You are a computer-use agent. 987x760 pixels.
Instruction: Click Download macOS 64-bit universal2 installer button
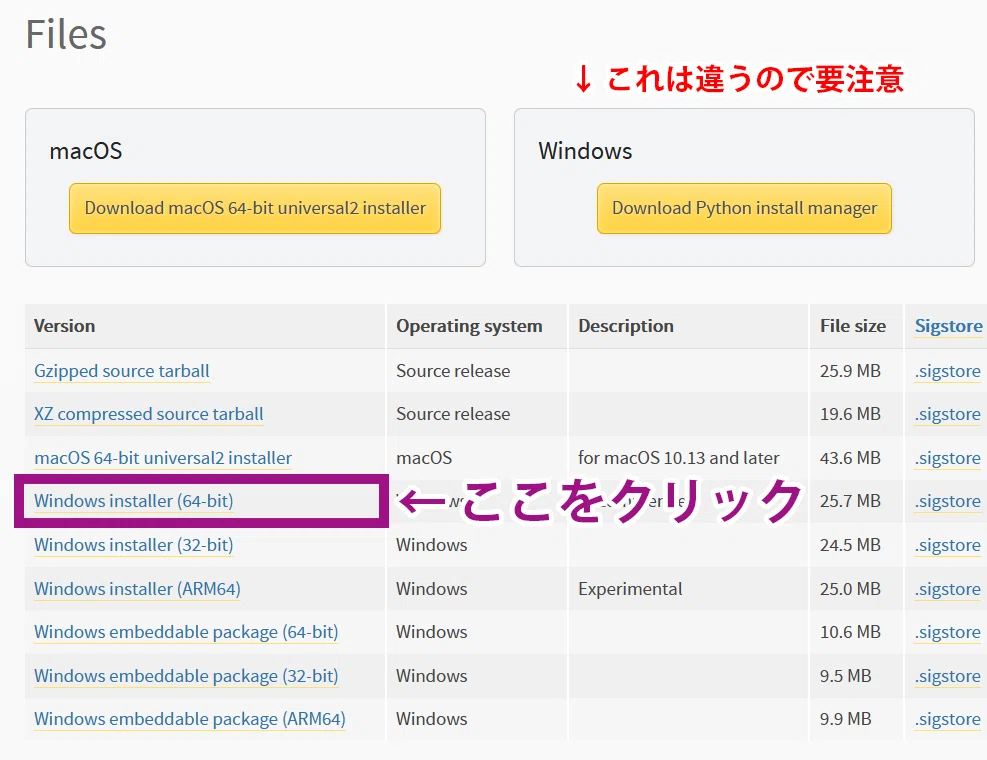[255, 208]
